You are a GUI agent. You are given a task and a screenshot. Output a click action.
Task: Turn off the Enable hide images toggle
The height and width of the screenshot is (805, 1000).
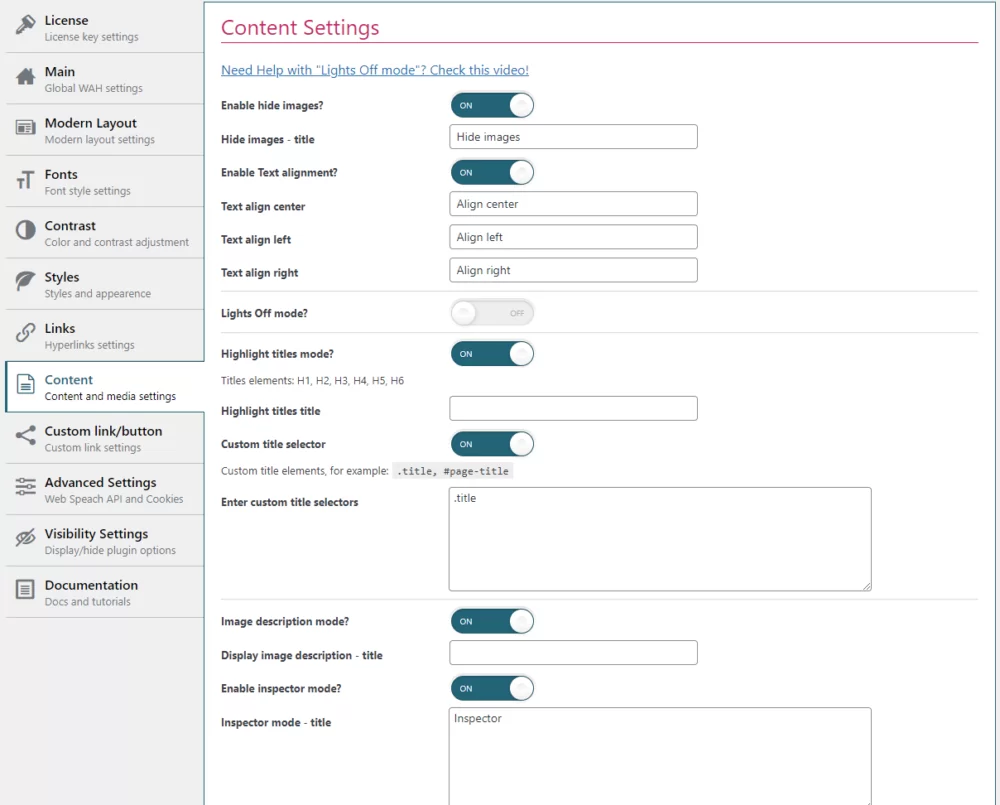coord(492,105)
